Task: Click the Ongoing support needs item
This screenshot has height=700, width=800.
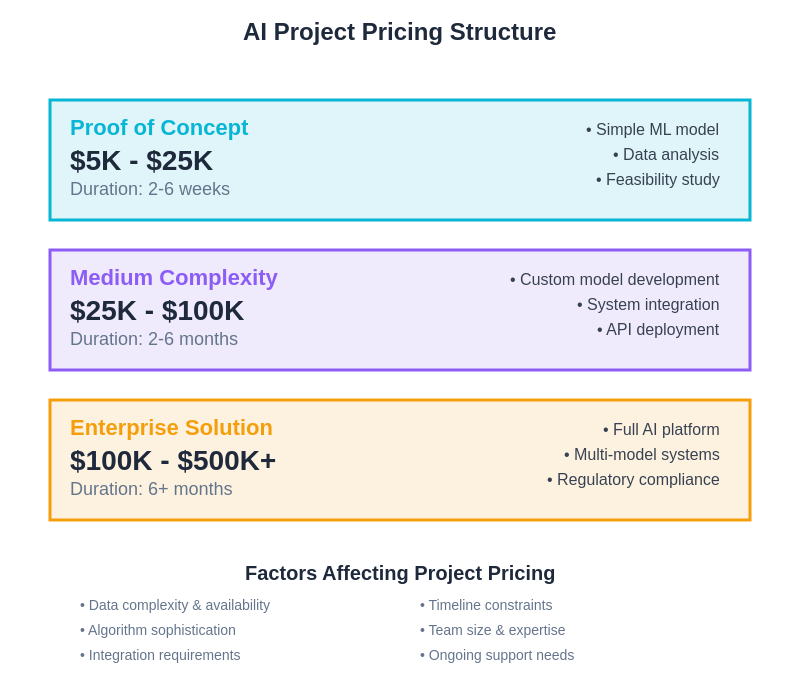Action: 497,655
